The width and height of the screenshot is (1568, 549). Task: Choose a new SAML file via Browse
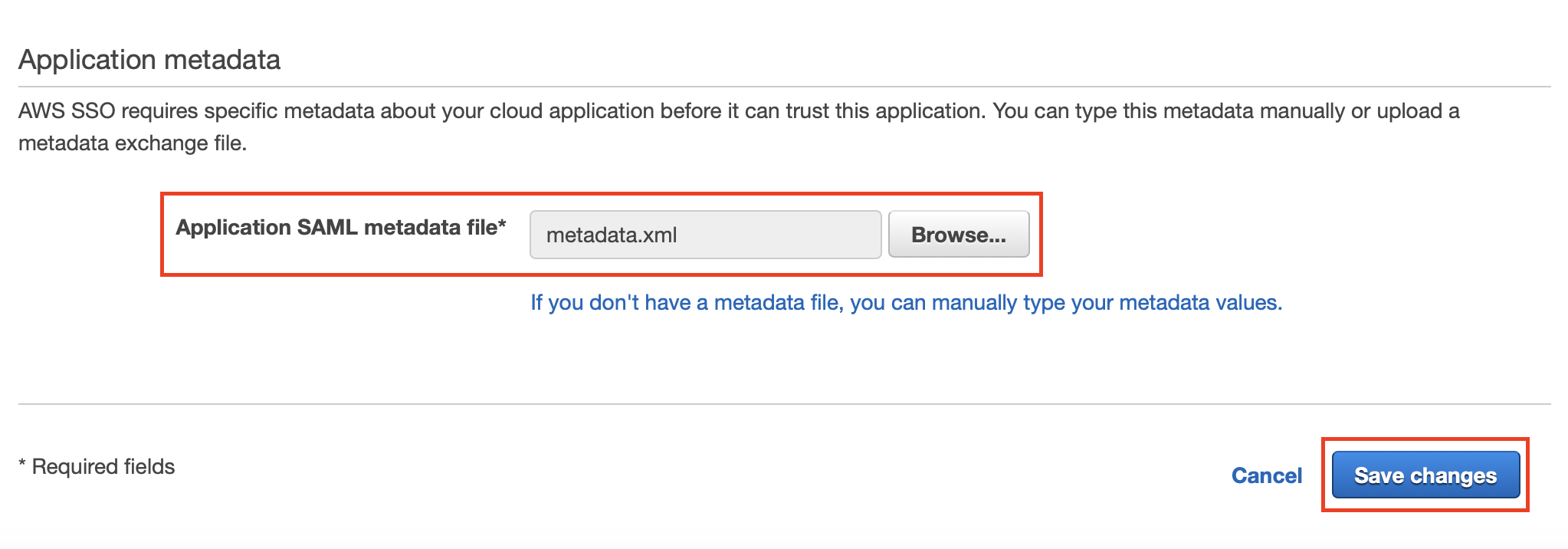click(959, 235)
